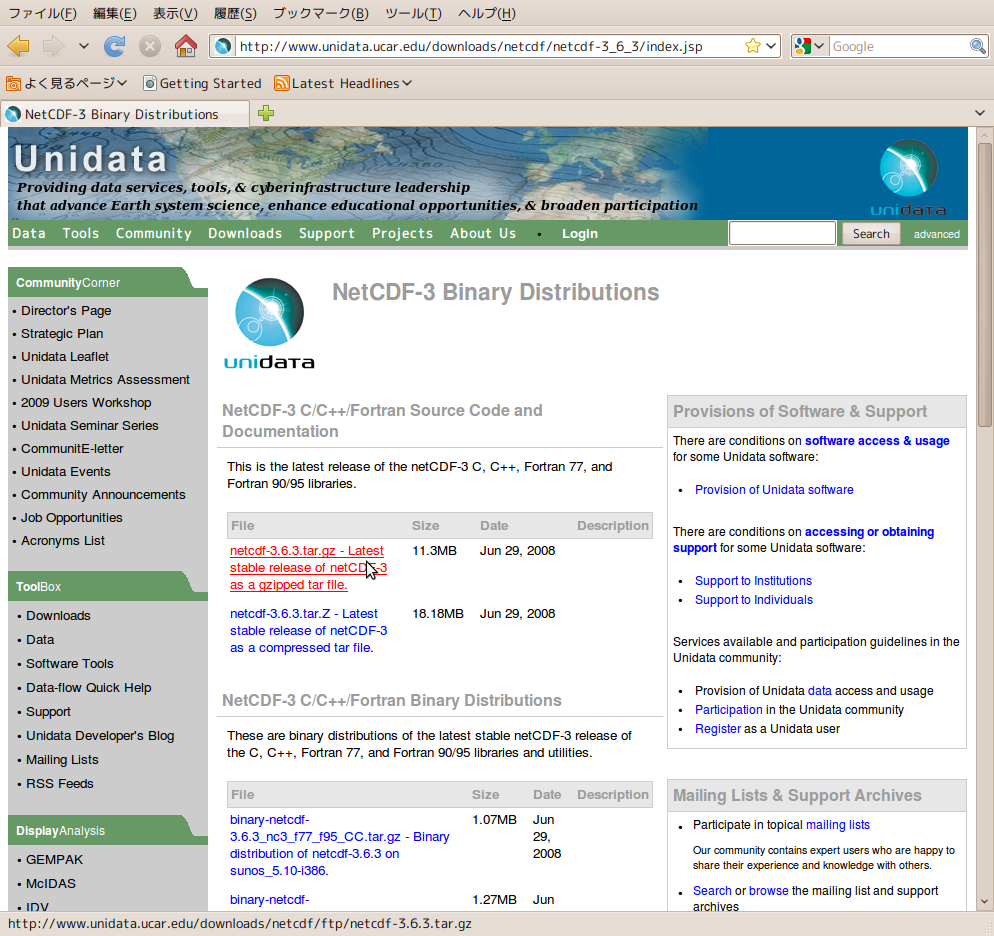Open the About Us navigation item
The image size is (994, 936).
point(483,233)
